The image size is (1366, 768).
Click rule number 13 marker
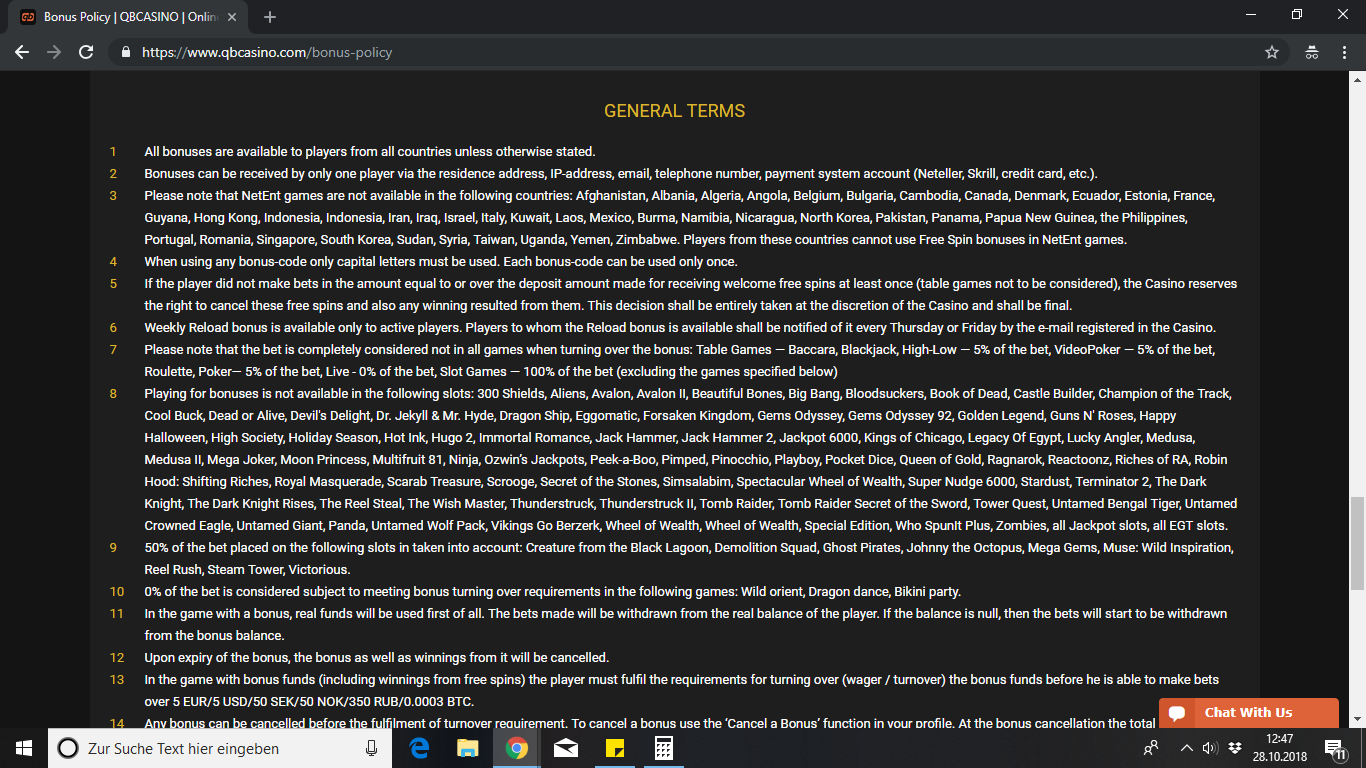(x=116, y=680)
